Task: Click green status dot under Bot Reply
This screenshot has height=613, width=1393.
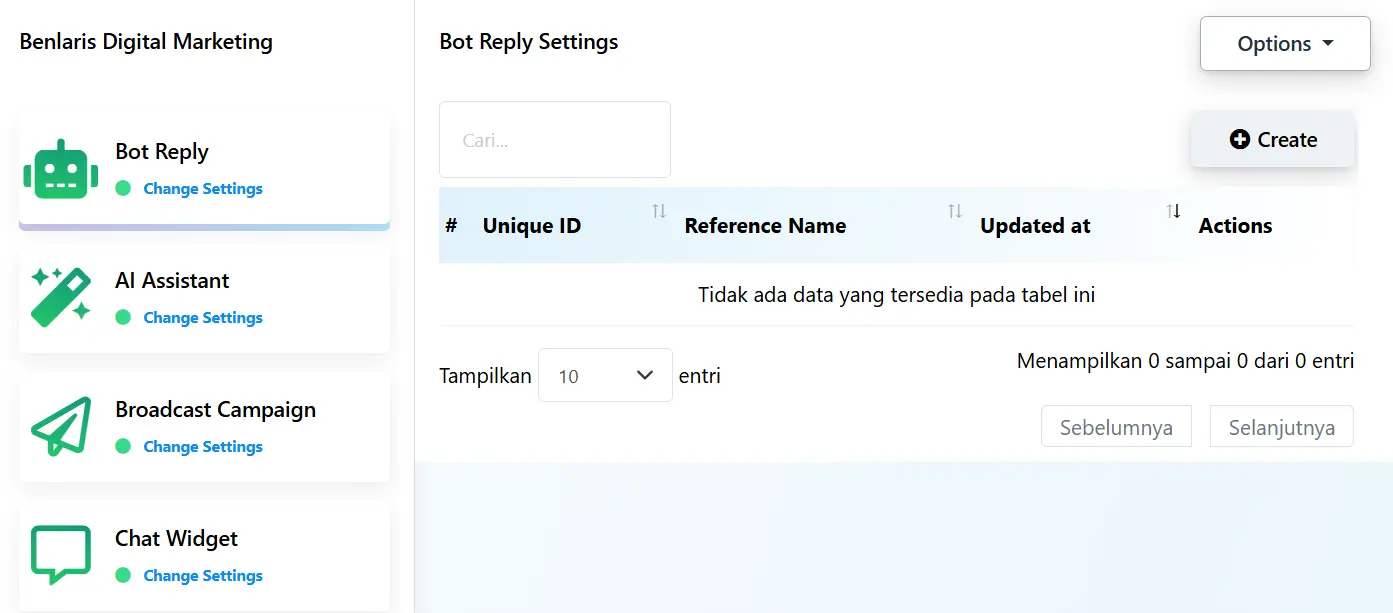Action: [123, 188]
